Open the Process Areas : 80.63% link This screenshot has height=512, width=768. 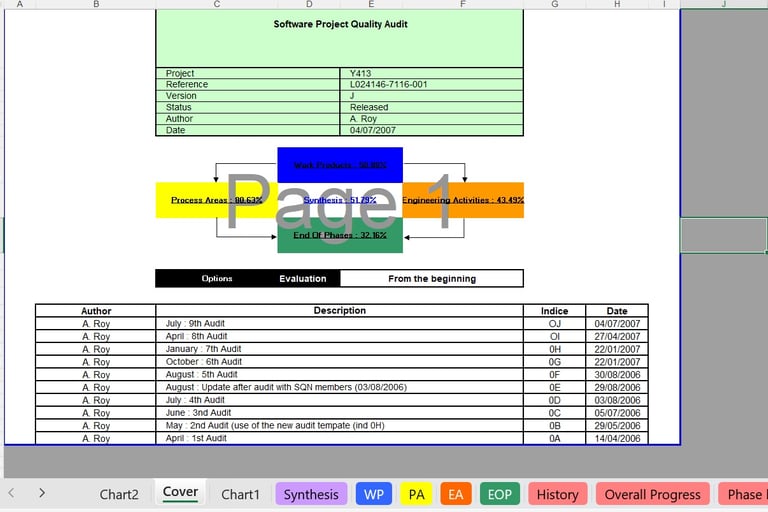coord(216,200)
